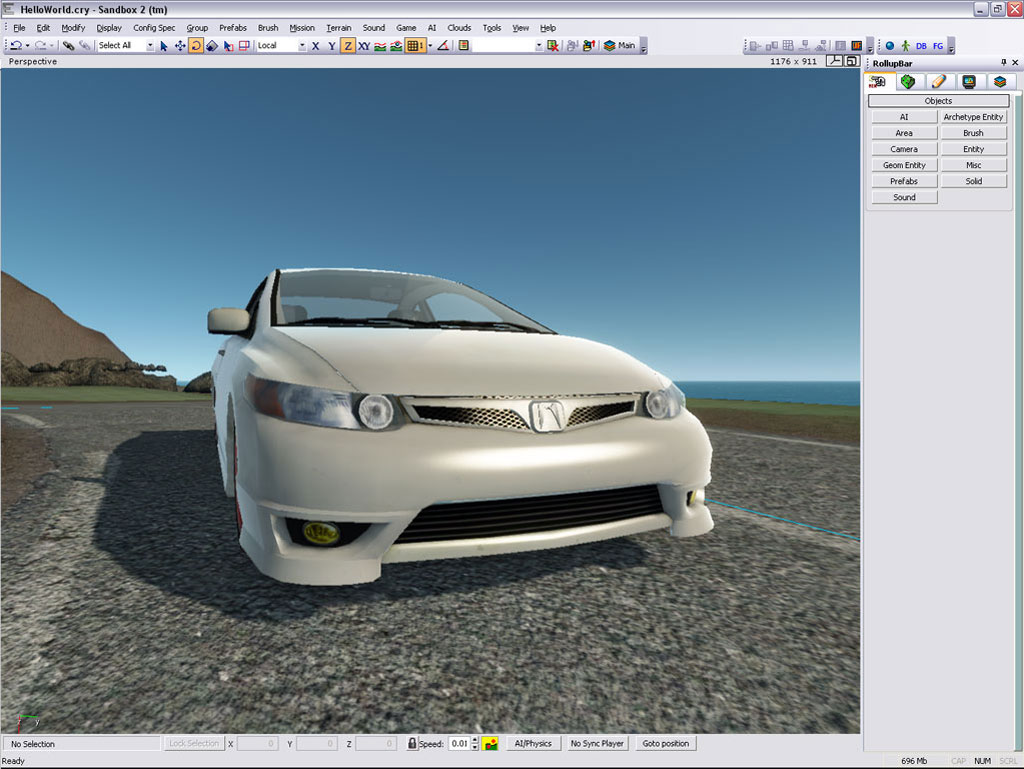Viewport: 1024px width, 769px height.
Task: Click the Geom Entity button
Action: point(904,165)
